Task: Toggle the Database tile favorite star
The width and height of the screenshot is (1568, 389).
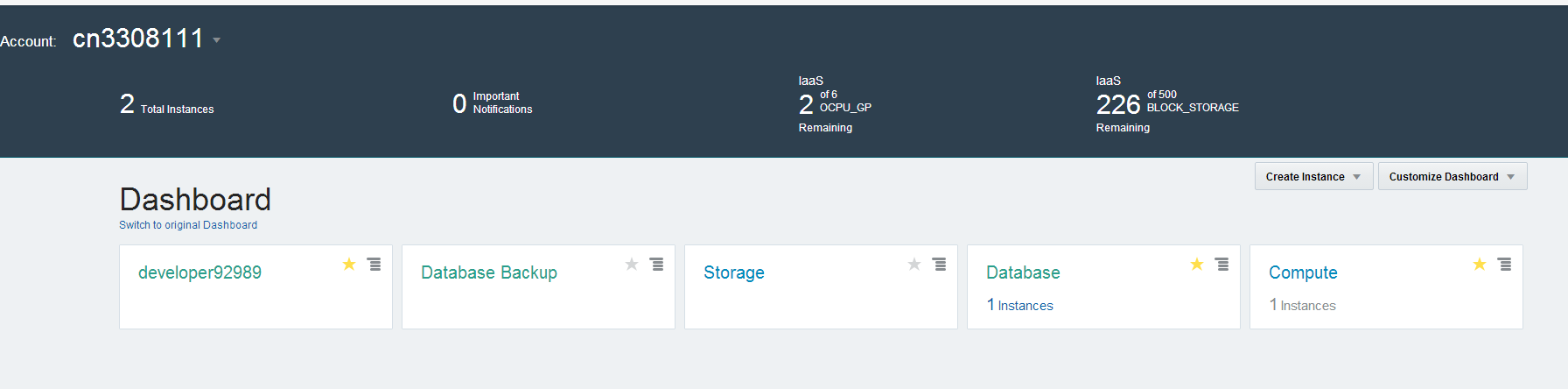Action: [x=1197, y=264]
